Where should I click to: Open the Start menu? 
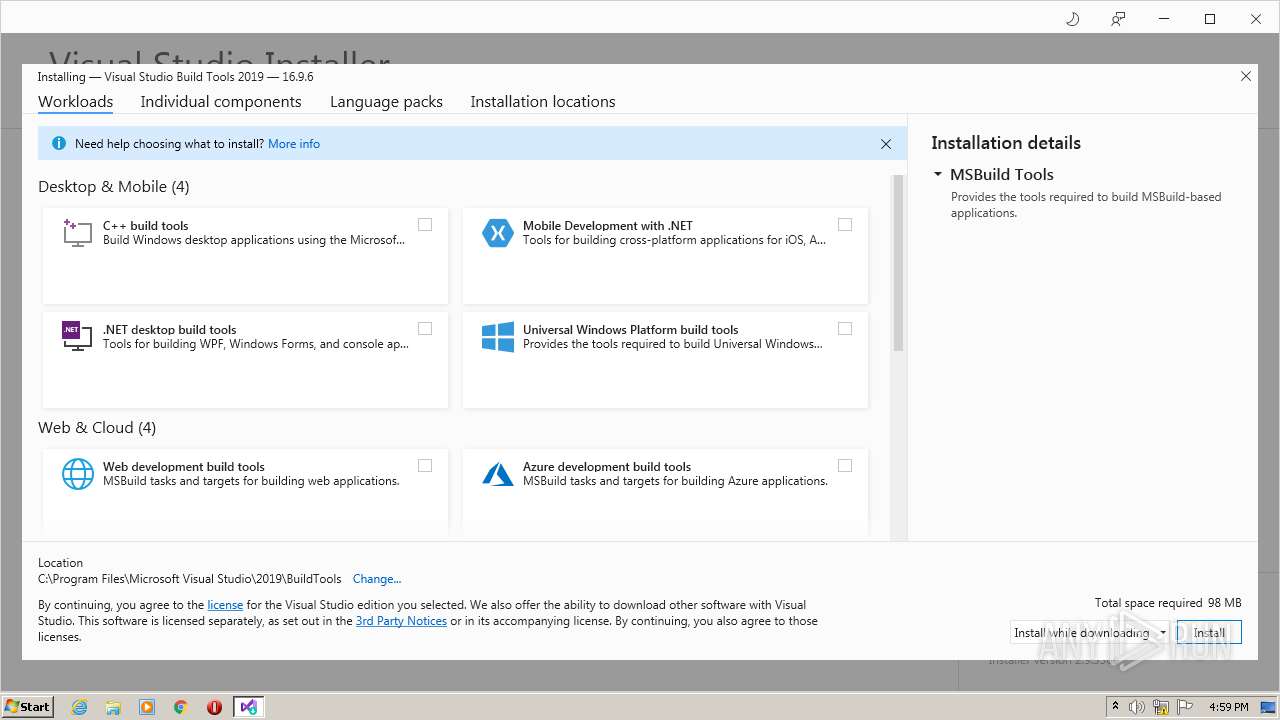coord(28,706)
